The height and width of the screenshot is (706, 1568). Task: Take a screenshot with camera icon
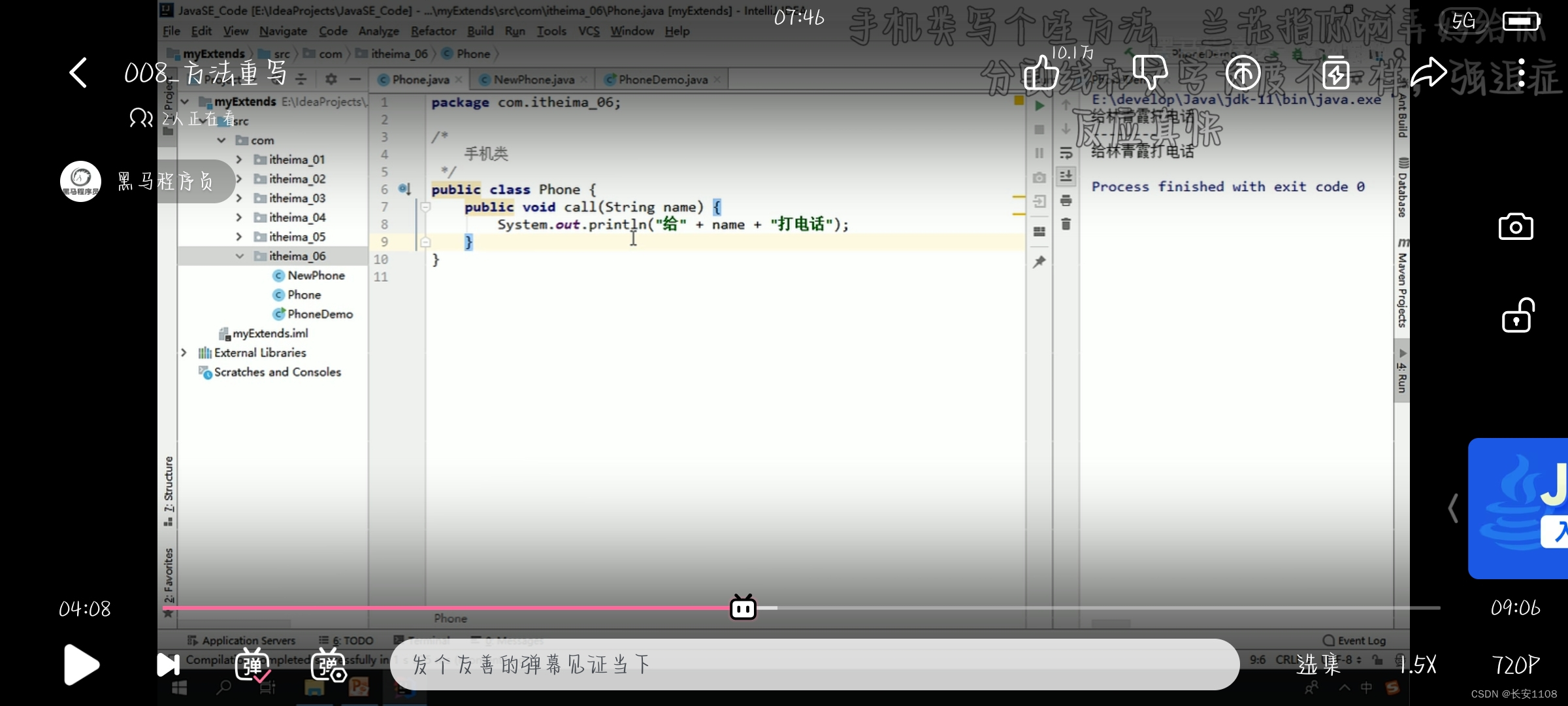(x=1516, y=227)
